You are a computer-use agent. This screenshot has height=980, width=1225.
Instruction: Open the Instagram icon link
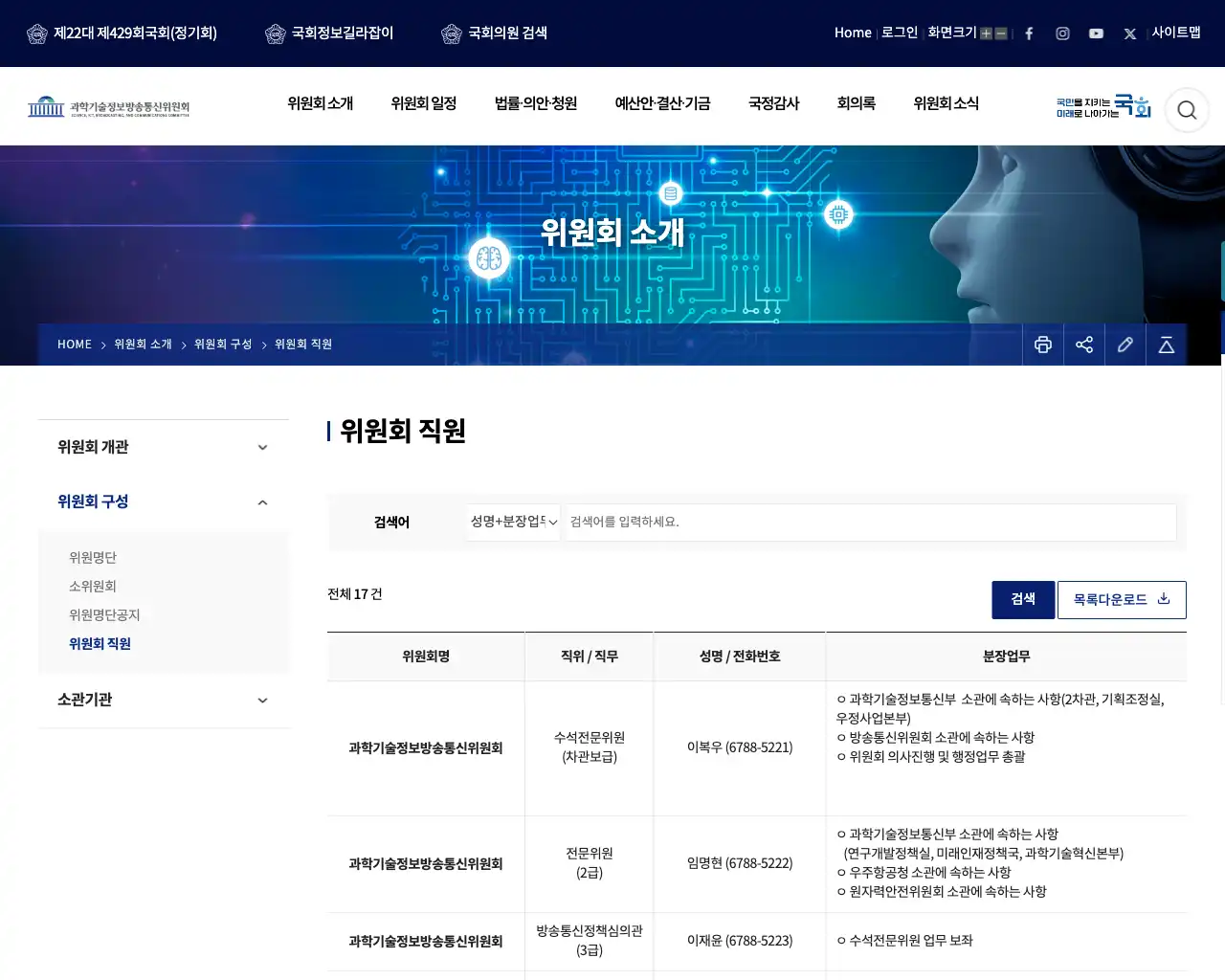(x=1062, y=33)
